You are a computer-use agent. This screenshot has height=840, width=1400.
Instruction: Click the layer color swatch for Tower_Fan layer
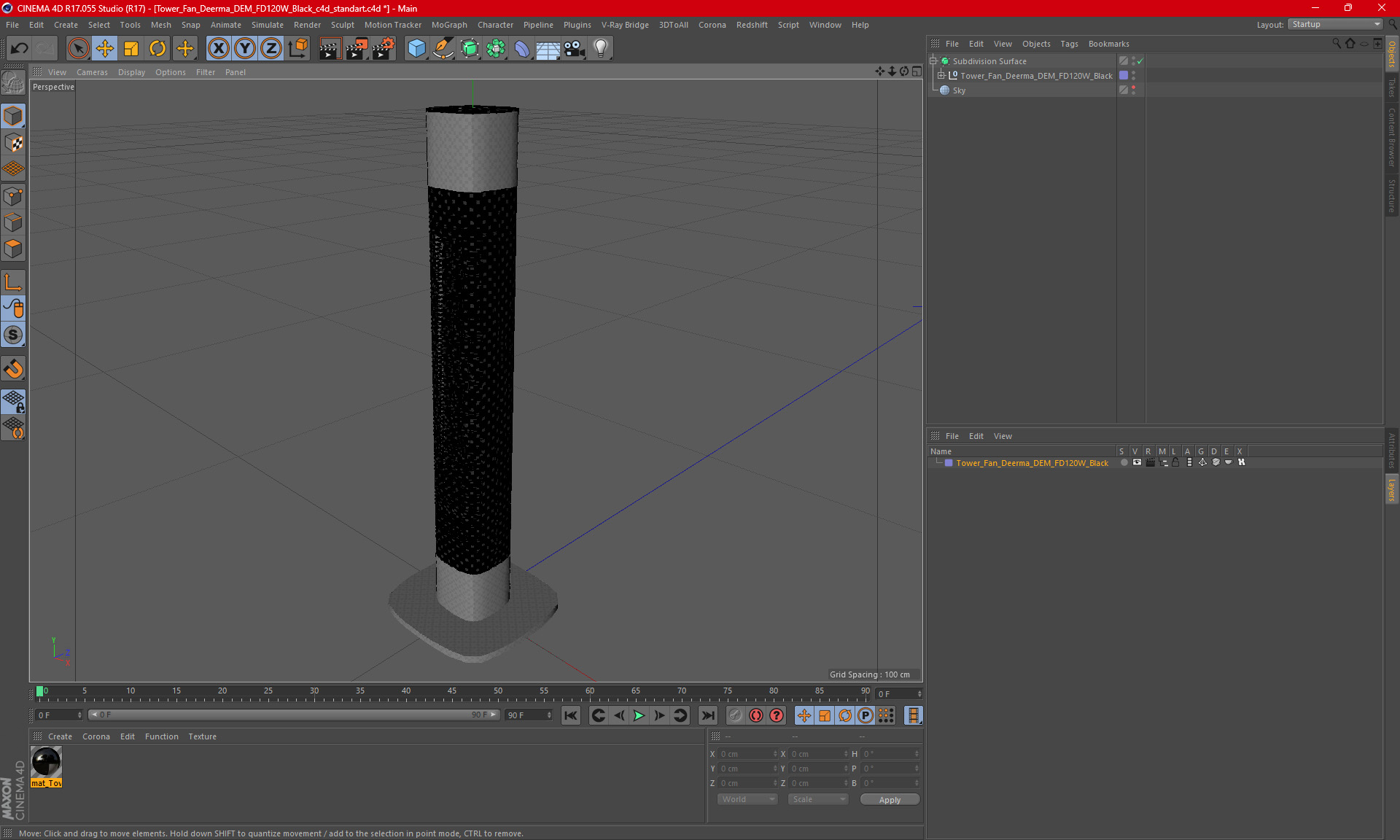[x=949, y=463]
